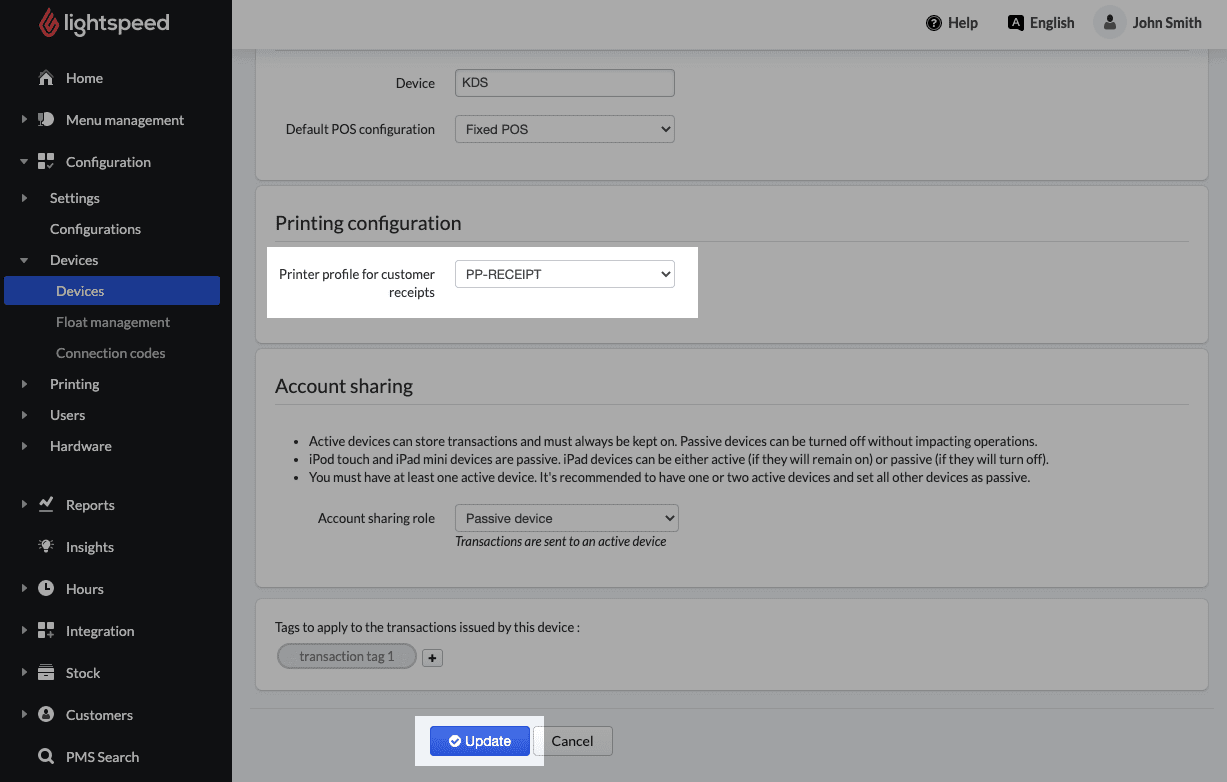Click the Hours clock icon

click(46, 589)
